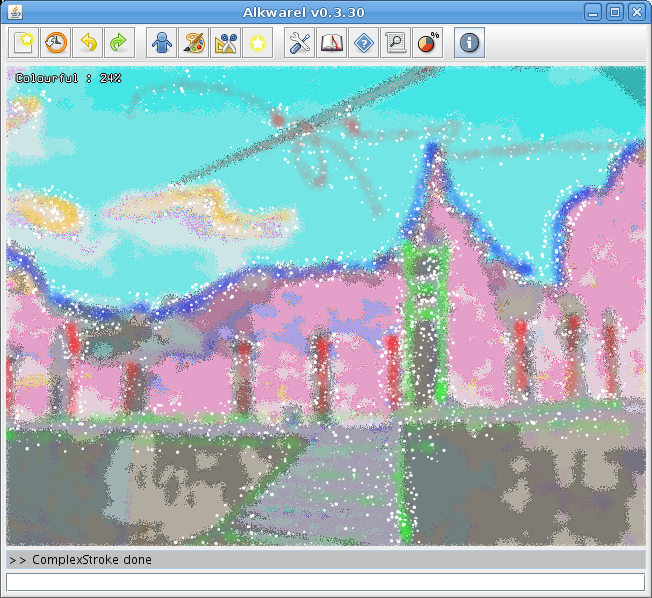The height and width of the screenshot is (598, 652).
Task: Open settings with wrench and screwdriver icon
Action: 300,43
